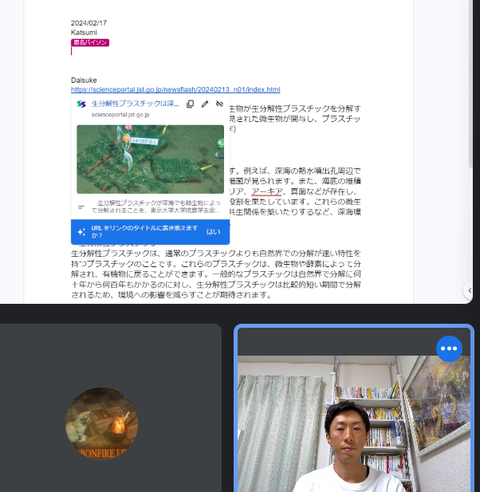Open the link preview seabed thumbnail image

click(x=150, y=159)
